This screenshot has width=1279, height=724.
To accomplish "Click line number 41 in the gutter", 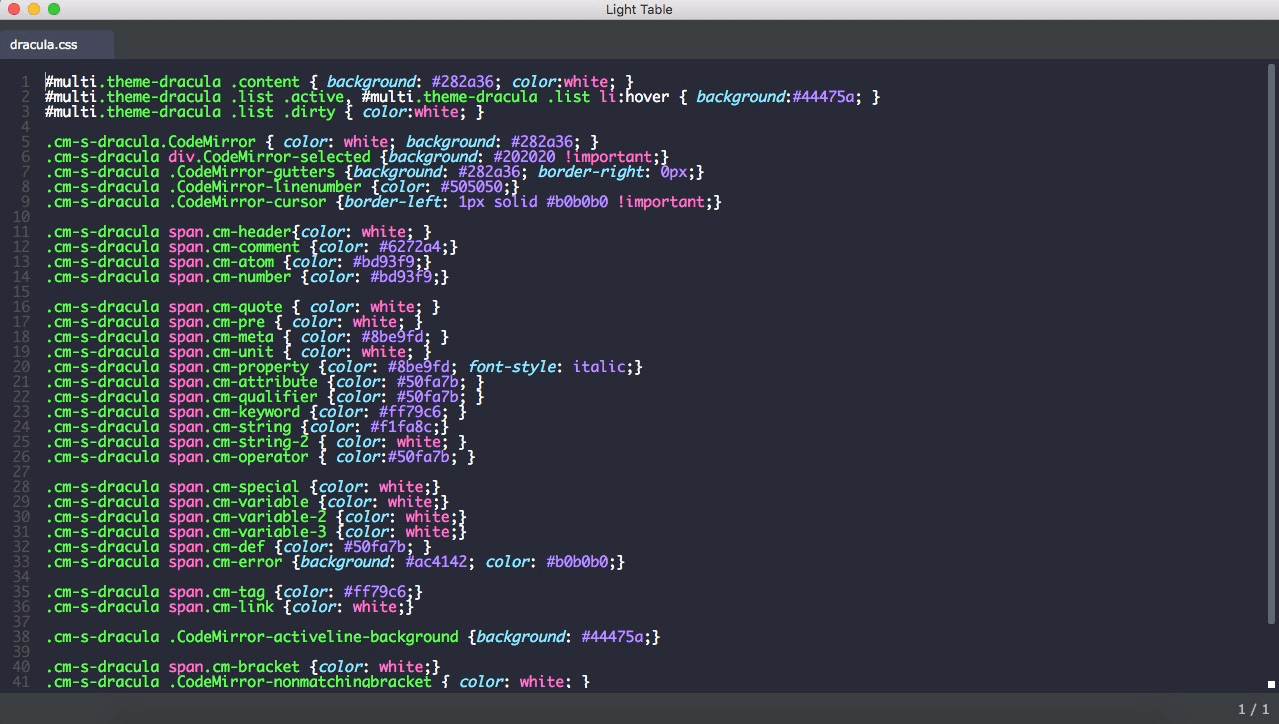I will point(22,681).
